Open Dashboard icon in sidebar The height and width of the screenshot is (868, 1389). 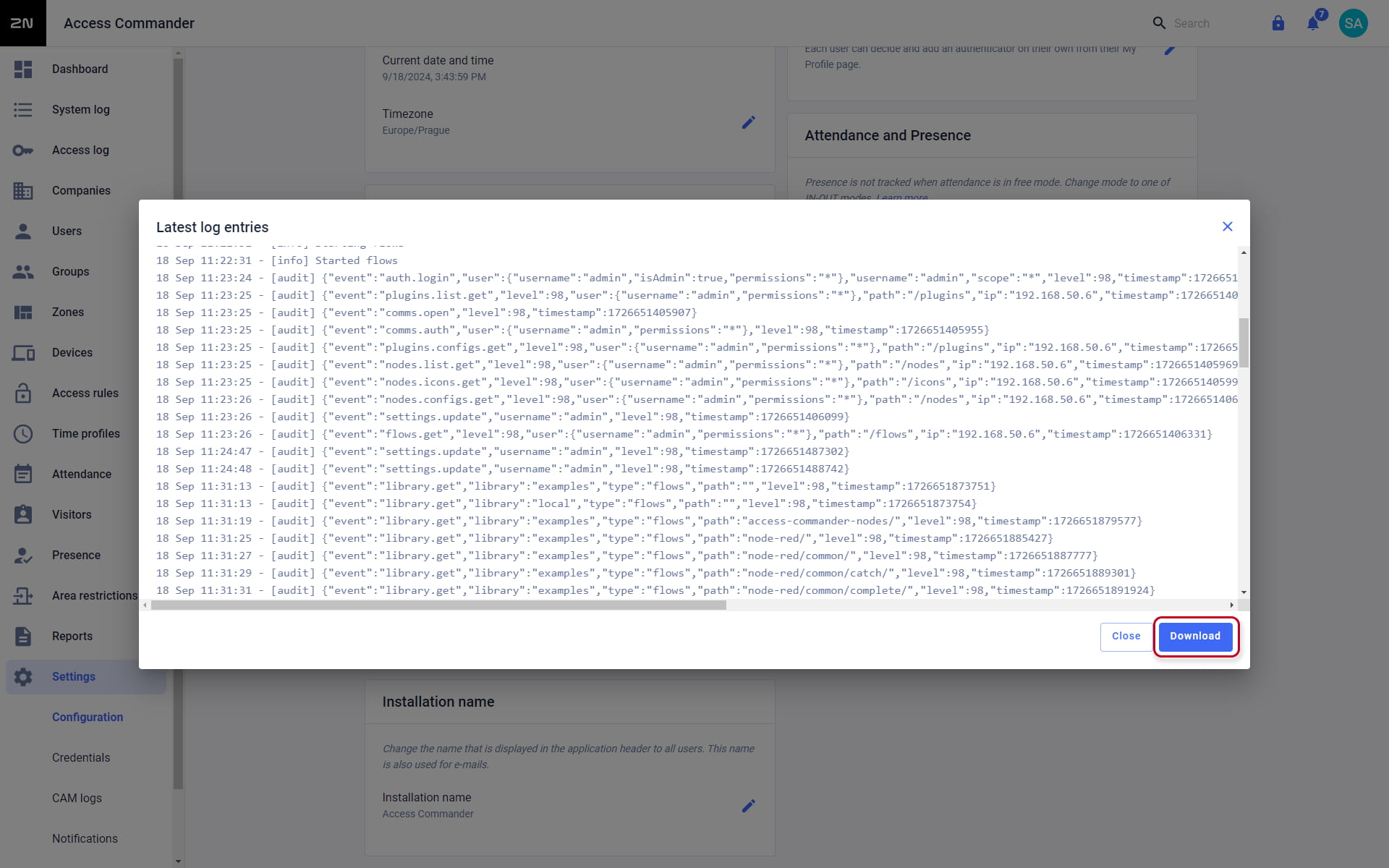click(23, 69)
